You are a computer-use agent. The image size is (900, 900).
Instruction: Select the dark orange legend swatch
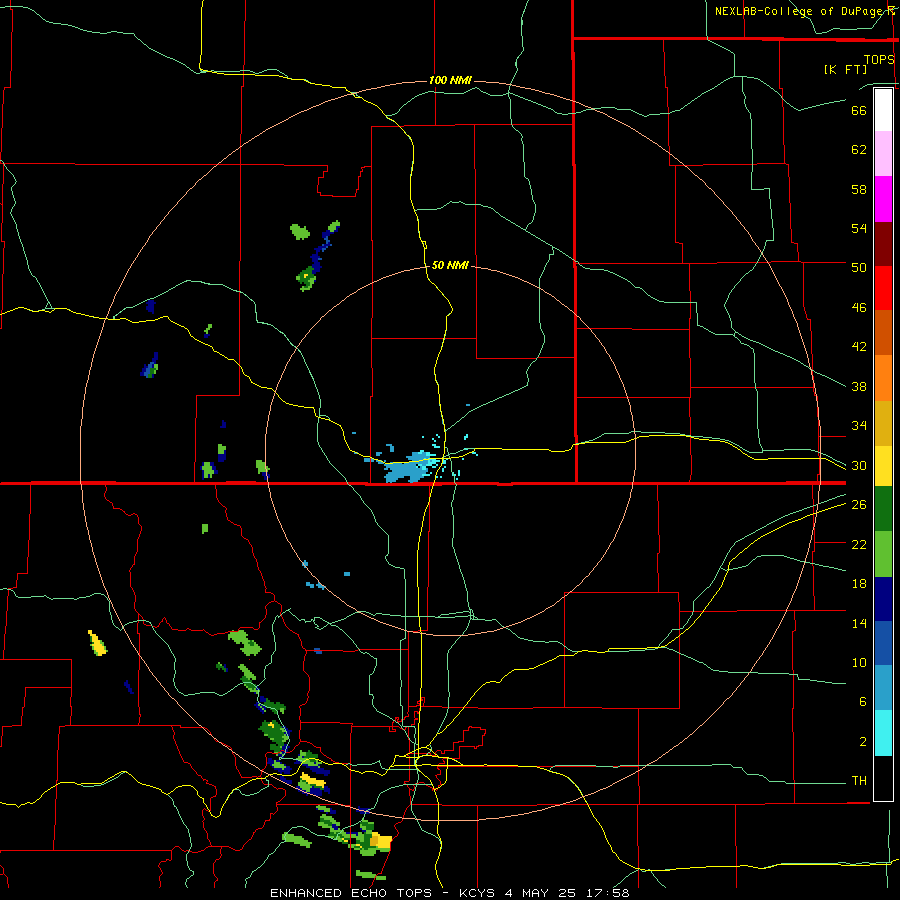(x=883, y=333)
